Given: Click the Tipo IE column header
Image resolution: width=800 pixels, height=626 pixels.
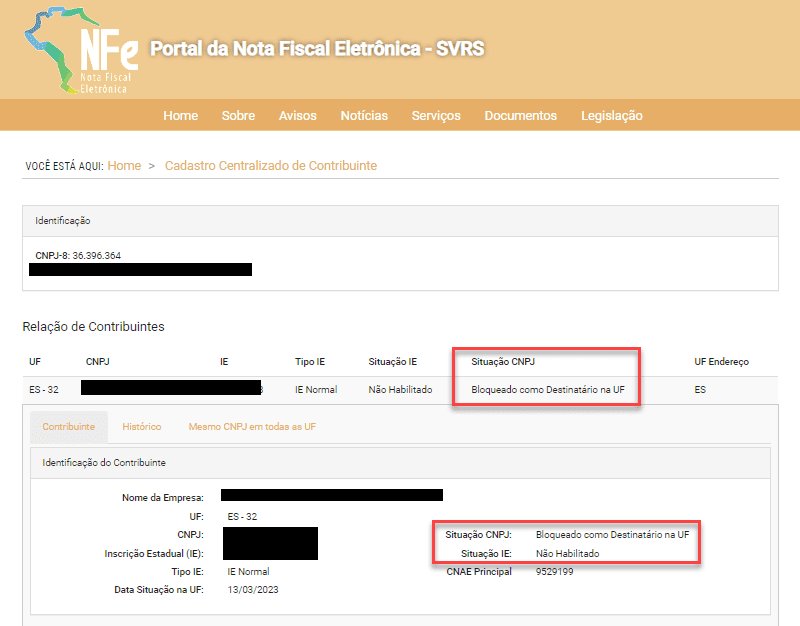Looking at the screenshot, I should coord(310,362).
